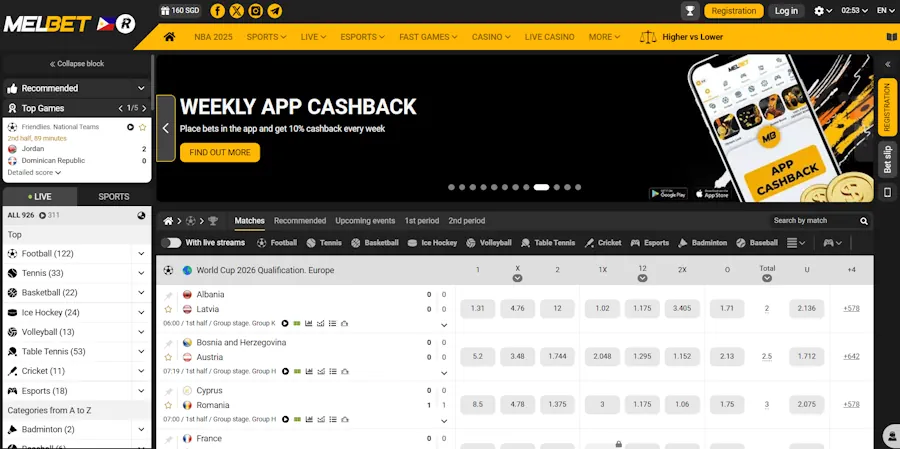This screenshot has height=449, width=900.
Task: Go to home via house icon in nav
Action: click(169, 37)
